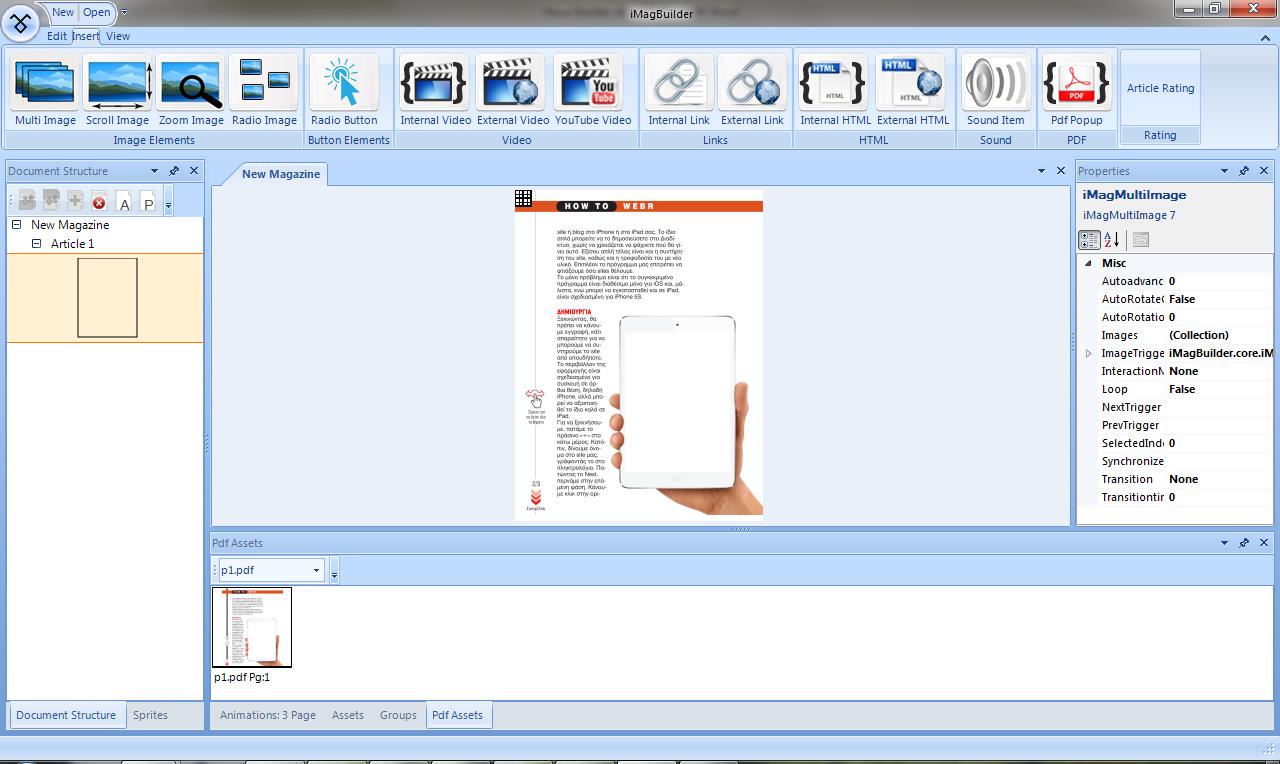The height and width of the screenshot is (764, 1280).
Task: Click the red delete icon in Document Structure
Action: [x=99, y=202]
